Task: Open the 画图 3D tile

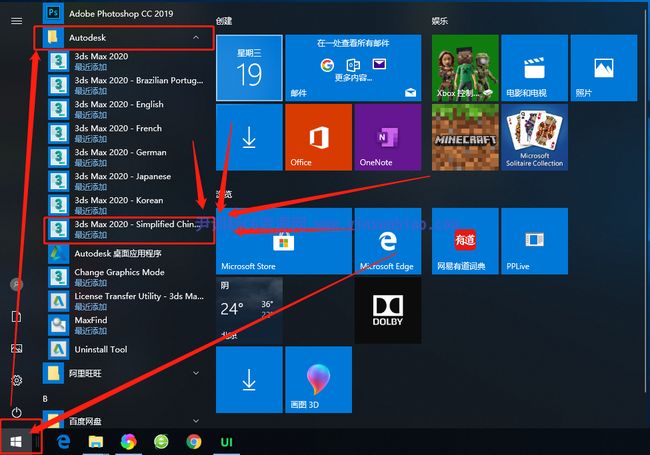Action: pos(318,379)
